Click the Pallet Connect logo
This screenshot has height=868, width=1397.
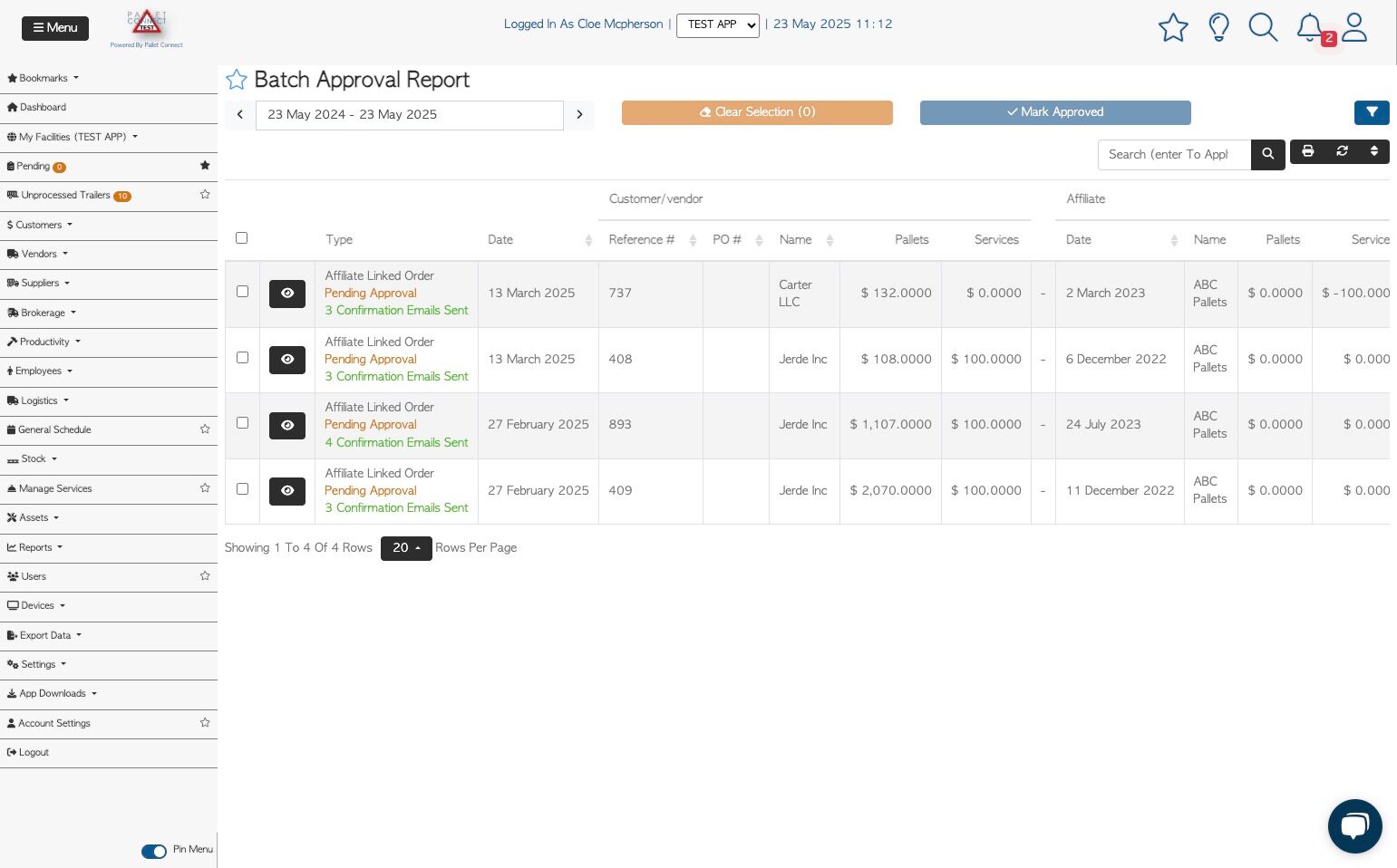tap(147, 28)
